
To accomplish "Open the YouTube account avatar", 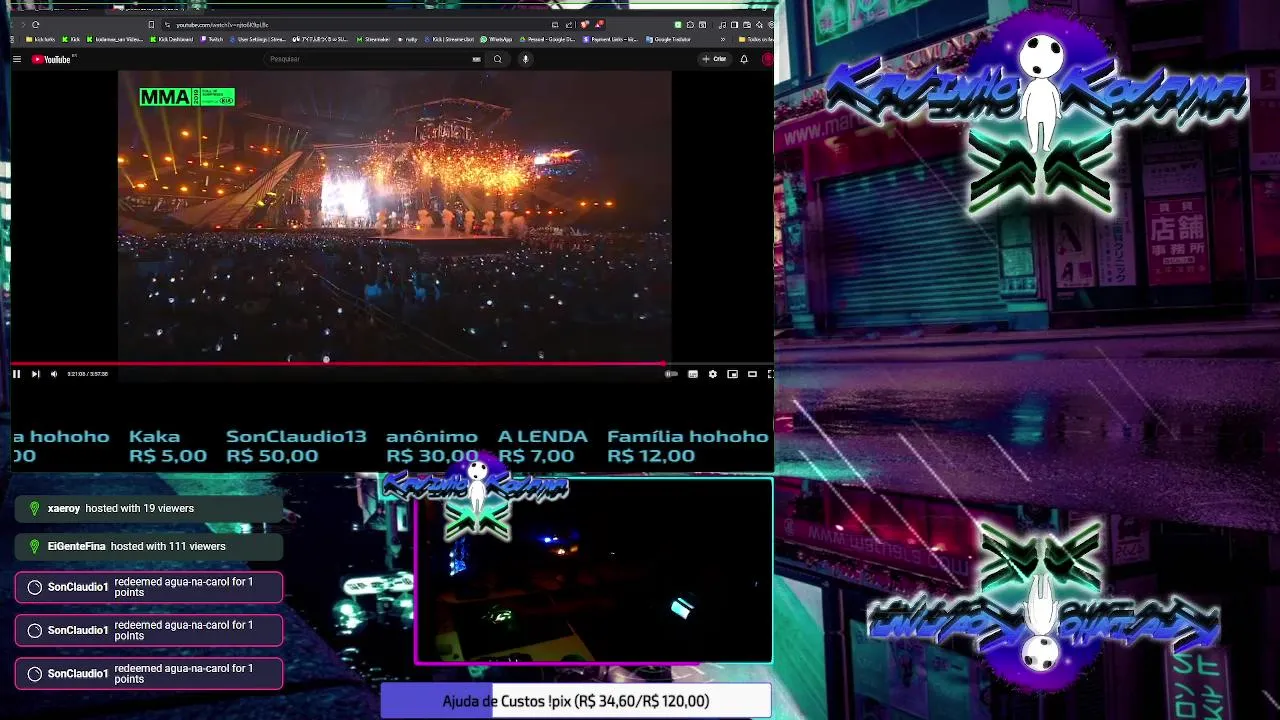I will click(x=768, y=59).
